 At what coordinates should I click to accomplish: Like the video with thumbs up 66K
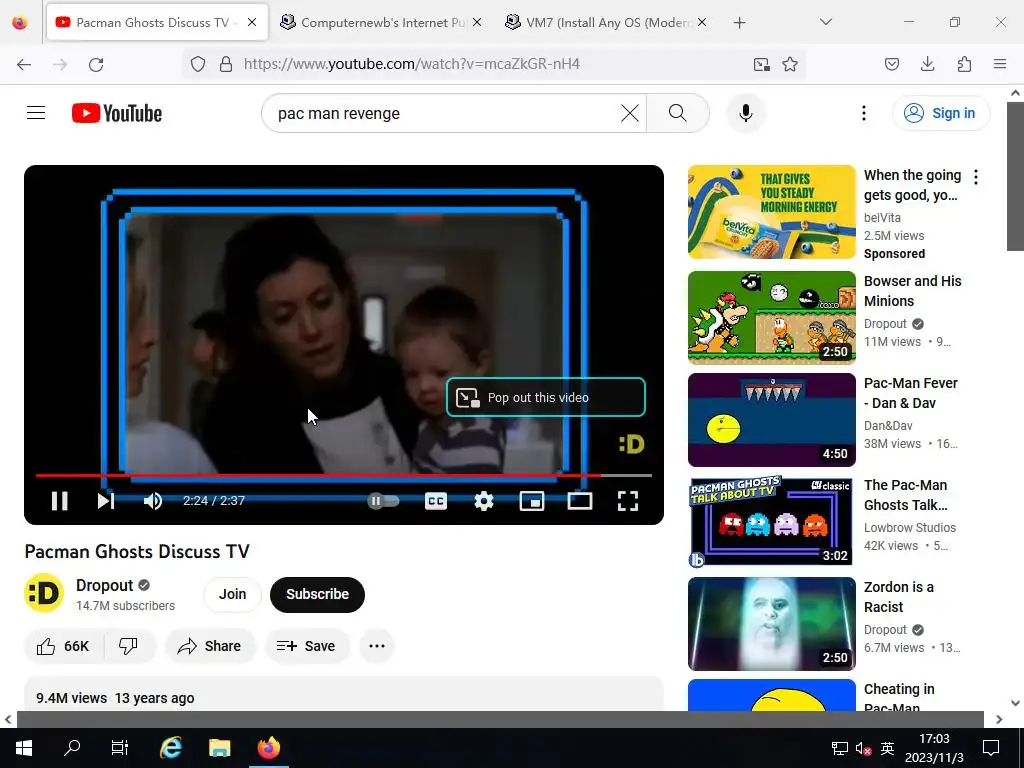click(63, 646)
